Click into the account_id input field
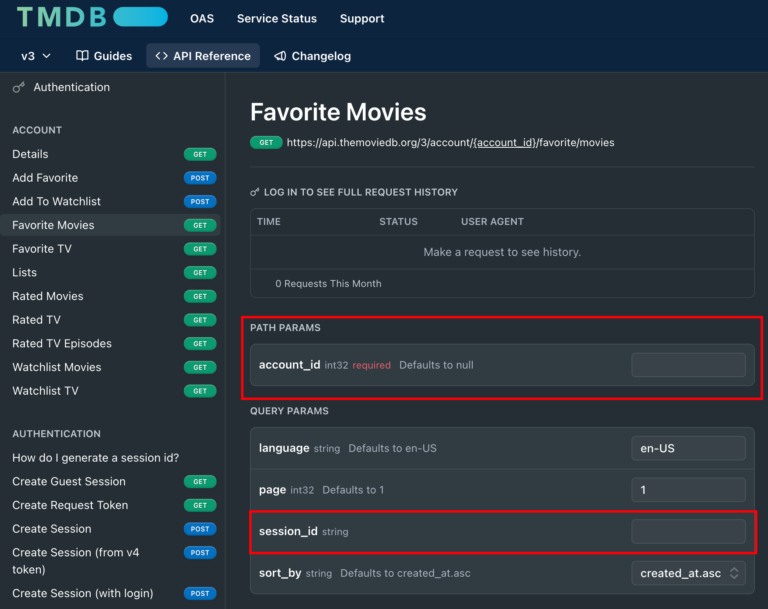 688,365
